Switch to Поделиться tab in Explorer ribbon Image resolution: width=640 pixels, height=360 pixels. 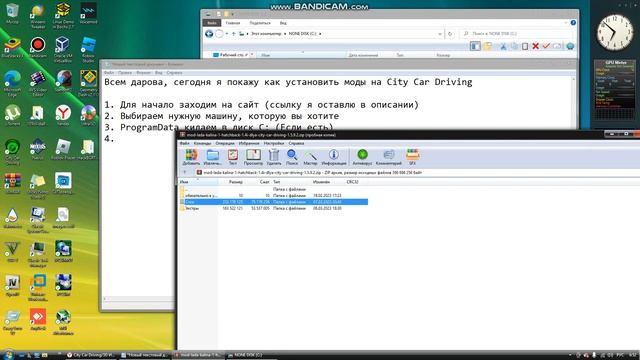(260, 23)
